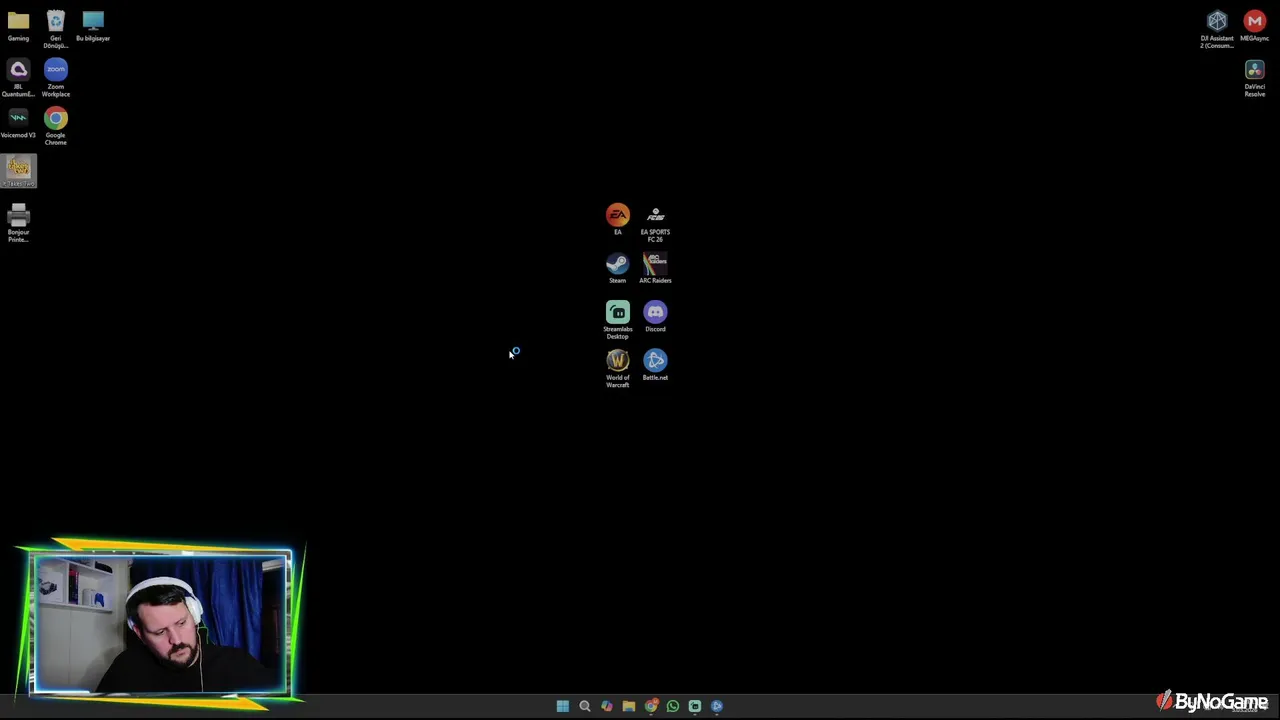Click the Discord desktop shortcut
Screen dimensions: 1280x720
click(x=655, y=317)
